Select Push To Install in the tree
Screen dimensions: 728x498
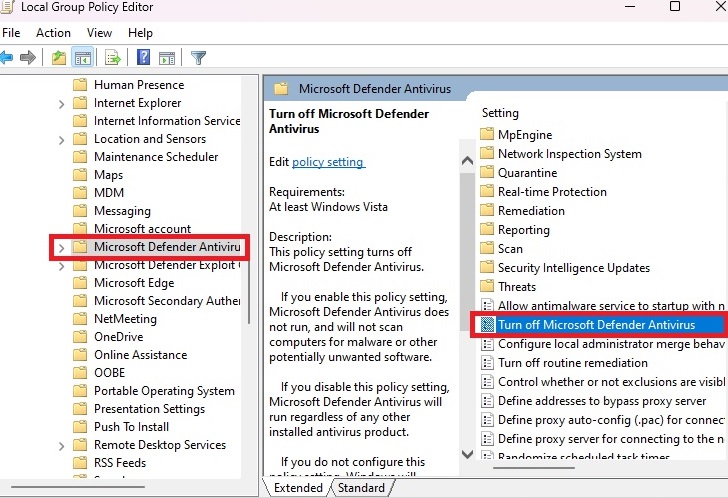131,427
